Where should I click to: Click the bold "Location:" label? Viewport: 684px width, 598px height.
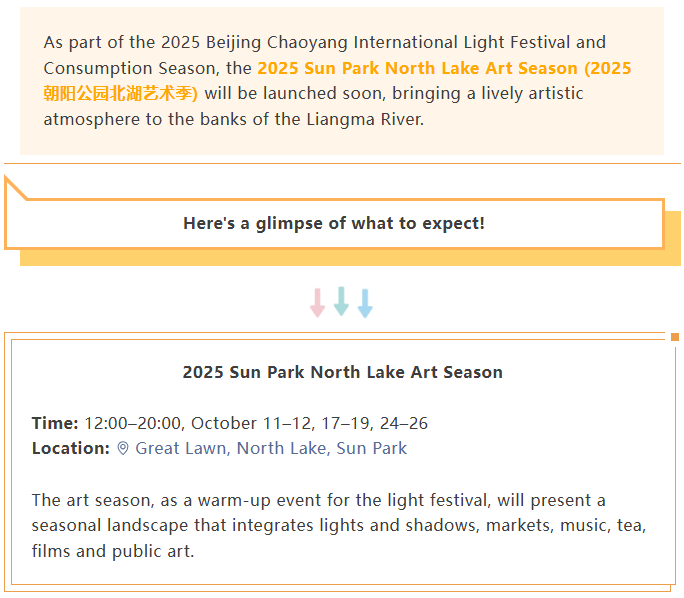click(70, 448)
